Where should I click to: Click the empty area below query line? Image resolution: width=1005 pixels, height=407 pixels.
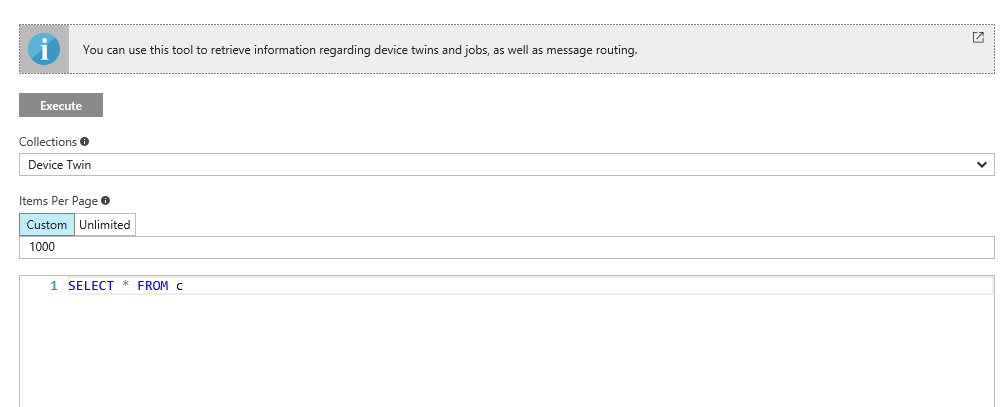pos(500,350)
